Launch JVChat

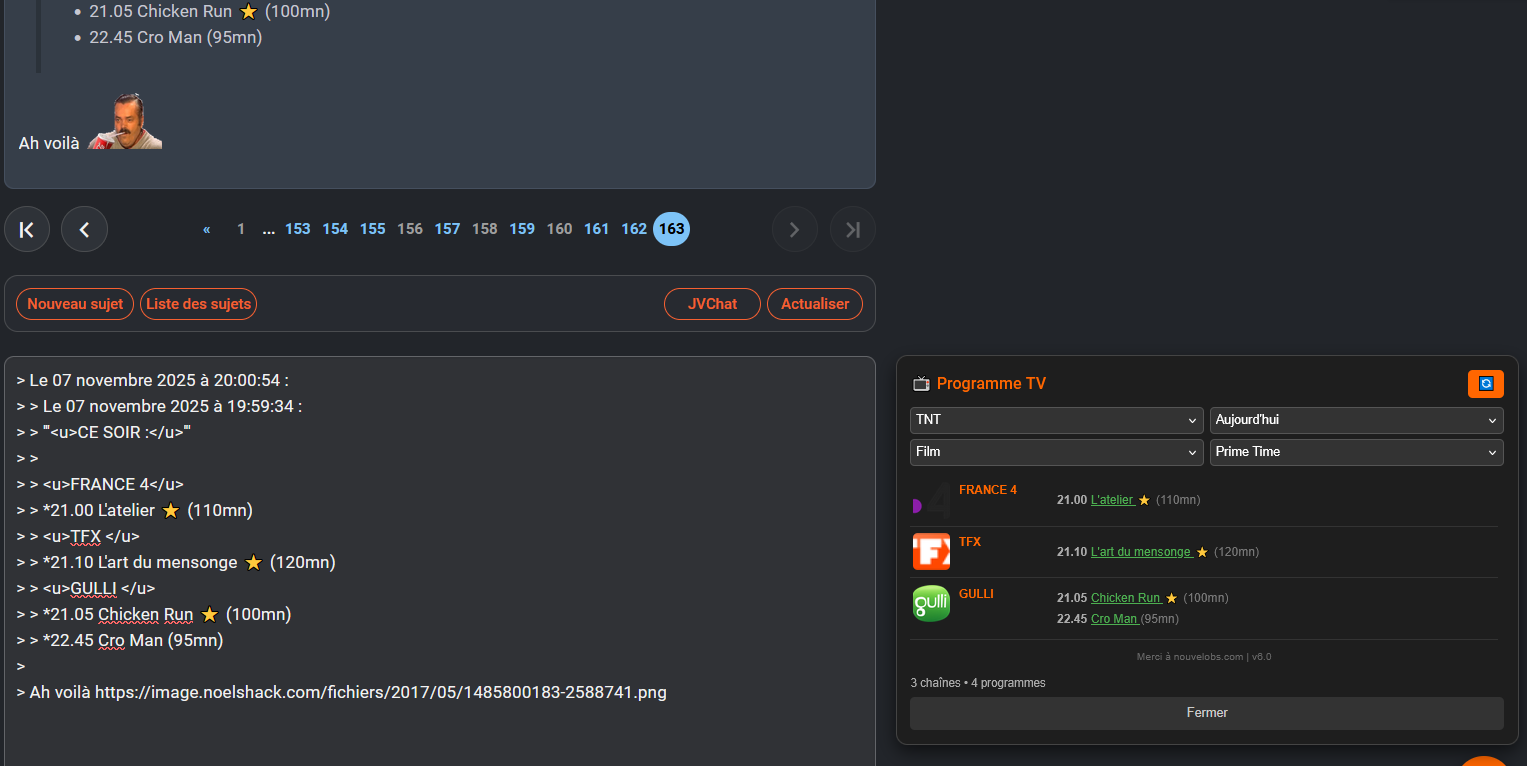[x=712, y=304]
